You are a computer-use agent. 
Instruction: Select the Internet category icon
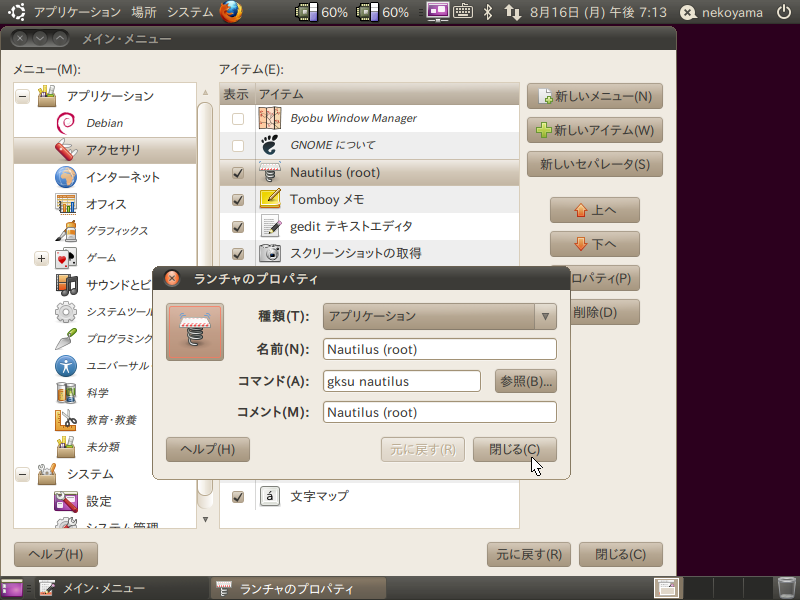coord(66,177)
